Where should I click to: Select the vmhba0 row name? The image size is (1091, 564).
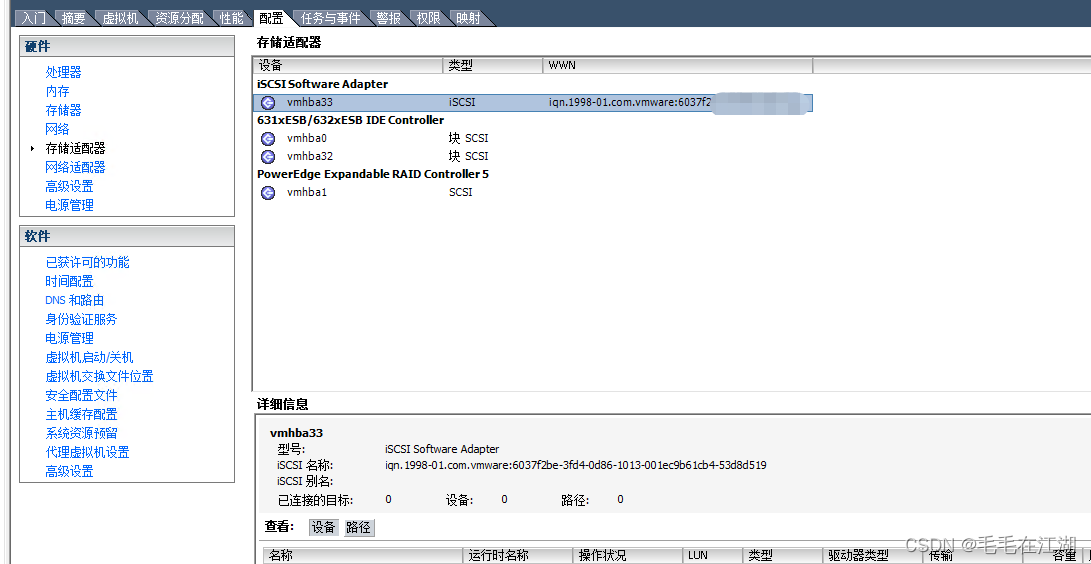coord(307,138)
